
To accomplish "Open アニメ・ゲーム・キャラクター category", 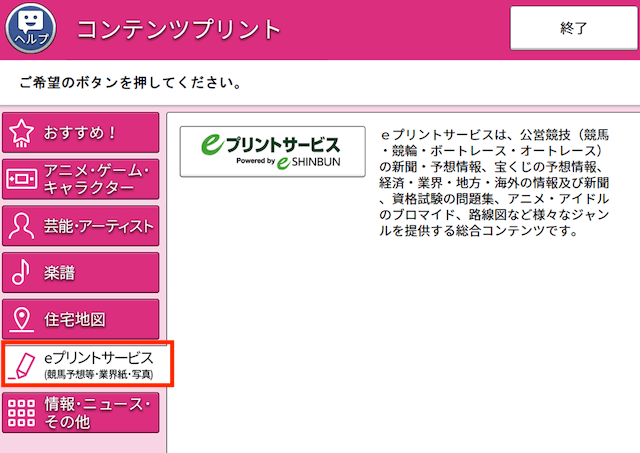I will pyautogui.click(x=80, y=179).
